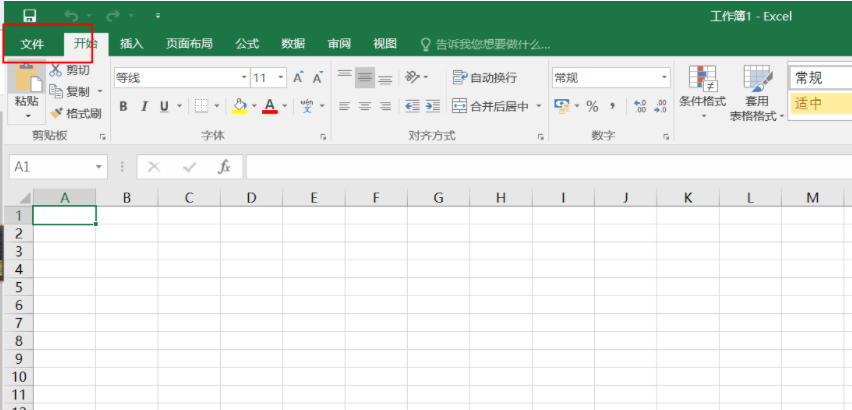Click the Paste (粘贴) button
Image resolution: width=852 pixels, height=410 pixels.
[x=26, y=90]
